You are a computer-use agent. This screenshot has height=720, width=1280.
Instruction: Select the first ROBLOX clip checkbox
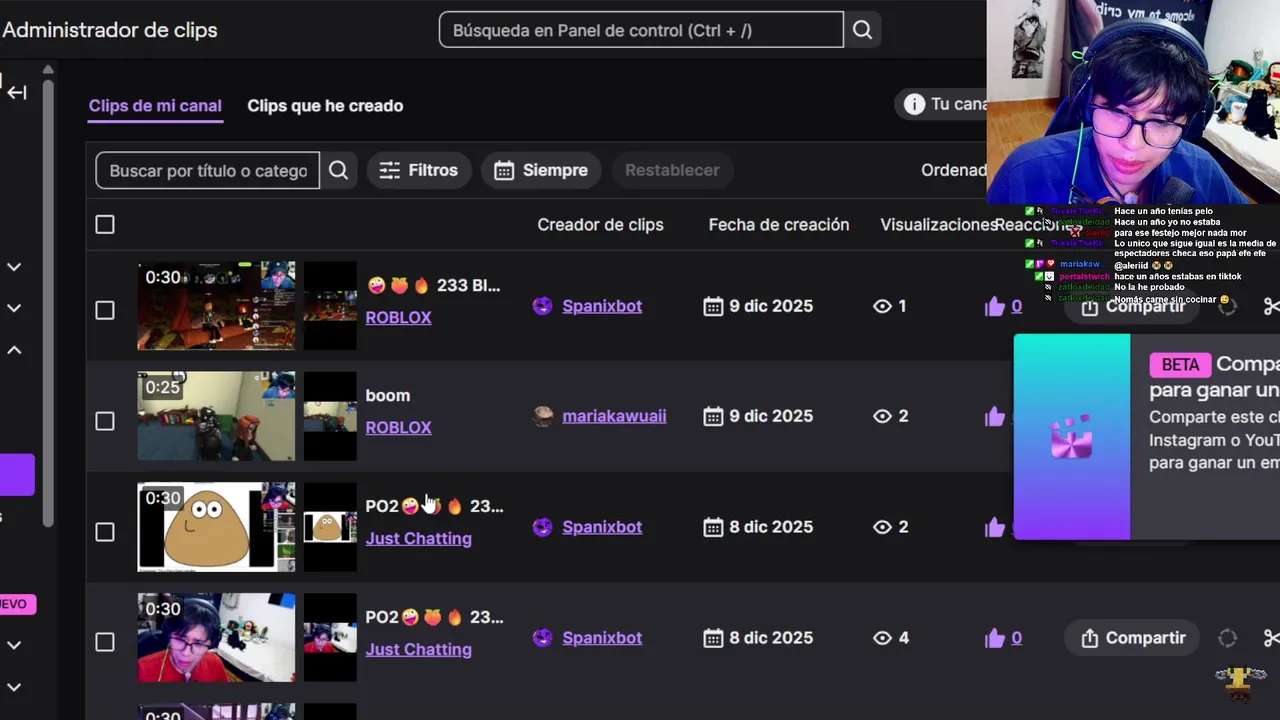105,310
